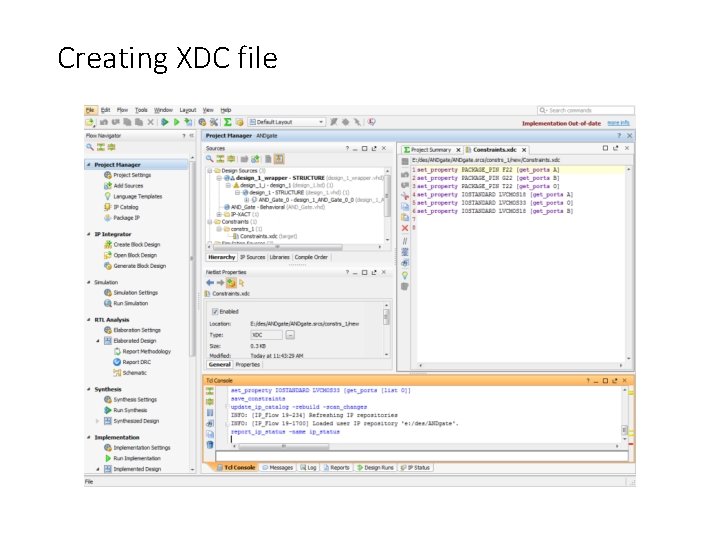
Task: Open Language Templates
Action: click(x=138, y=196)
